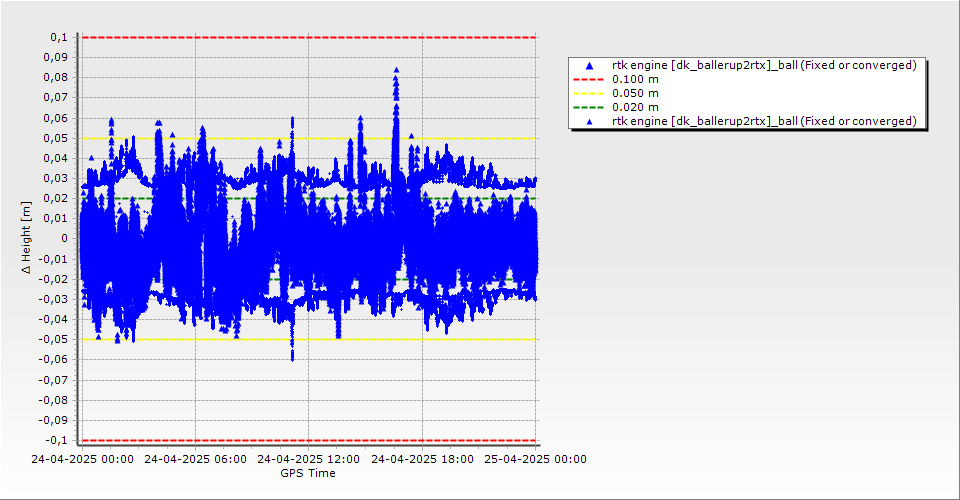Select the yellow dashed legend line sample
The width and height of the screenshot is (960, 500).
[x=589, y=94]
